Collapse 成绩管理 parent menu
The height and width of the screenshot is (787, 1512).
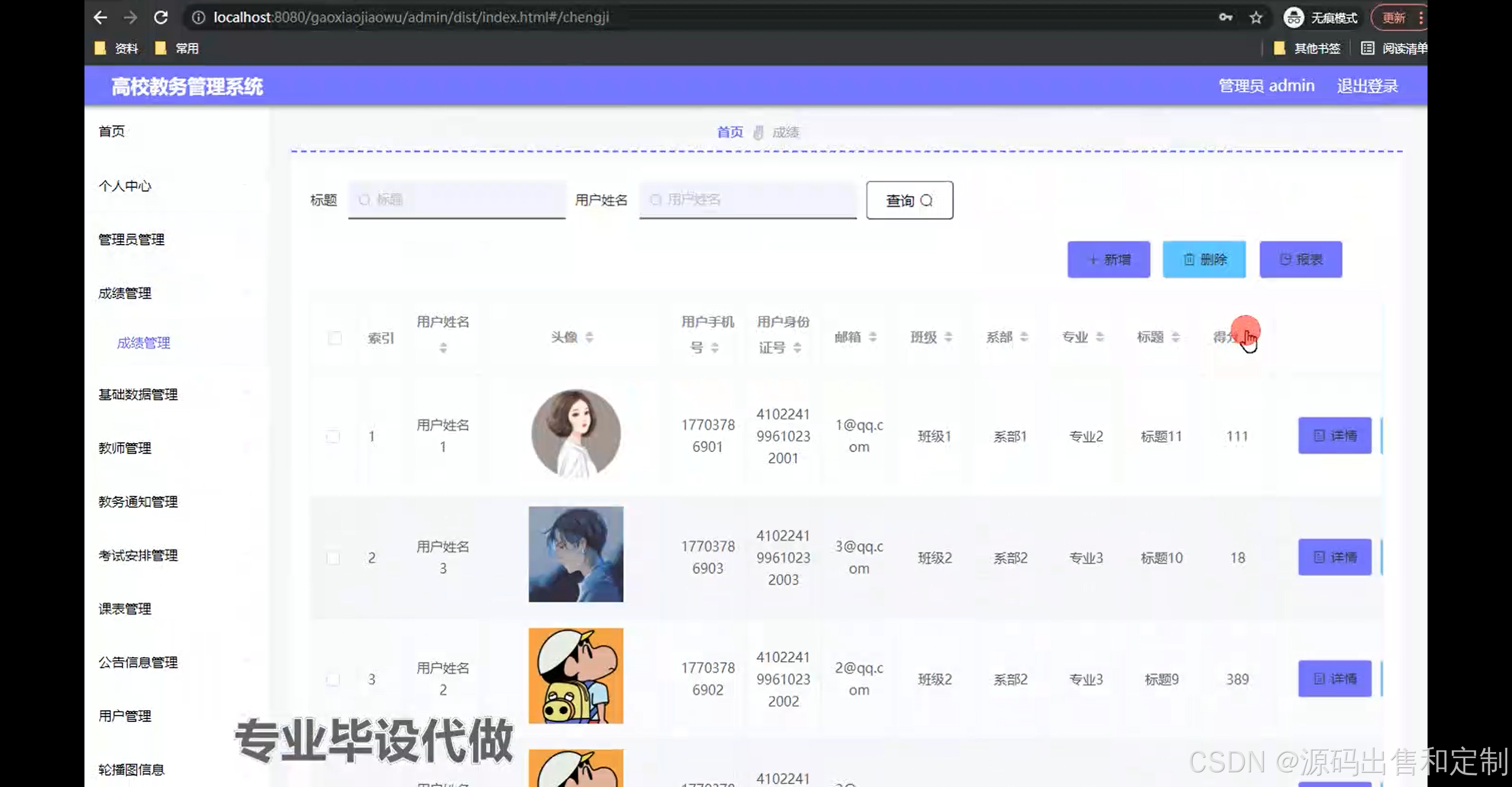(x=125, y=294)
